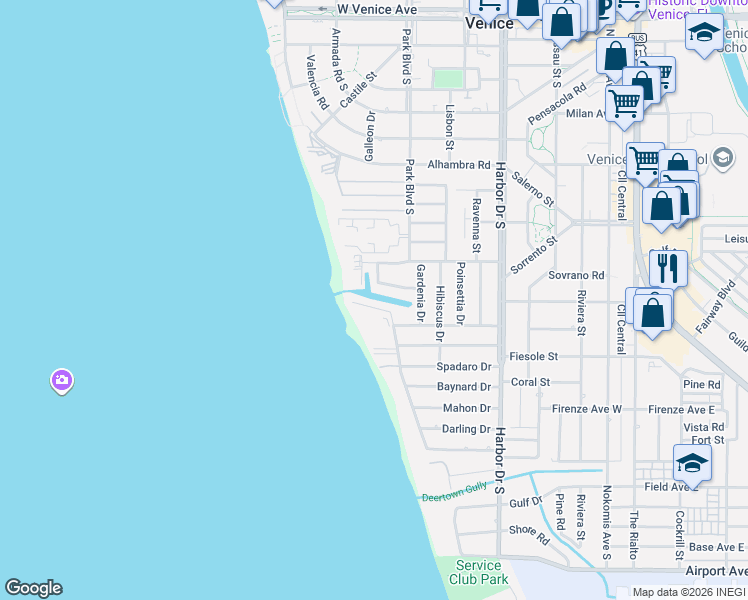Click the Firenze Ave E label
This screenshot has width=748, height=600.
tap(681, 410)
